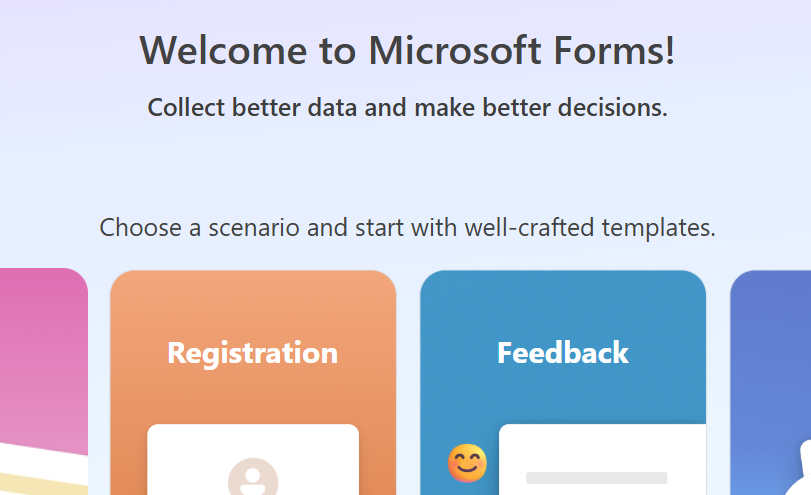
Task: Click the smiling emoji on Feedback card
Action: (x=467, y=463)
